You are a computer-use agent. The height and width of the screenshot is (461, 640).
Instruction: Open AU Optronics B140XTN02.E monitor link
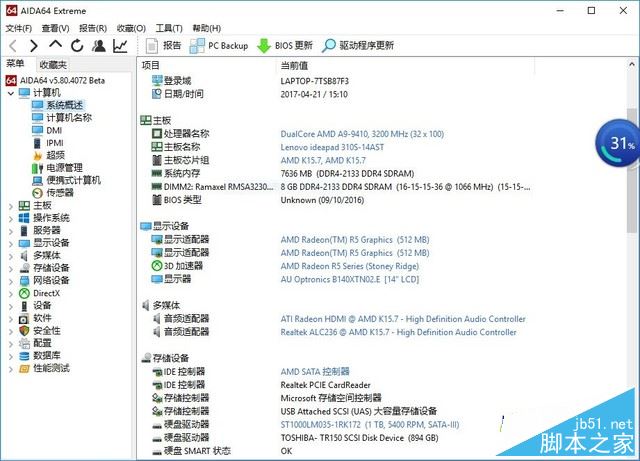click(x=350, y=279)
